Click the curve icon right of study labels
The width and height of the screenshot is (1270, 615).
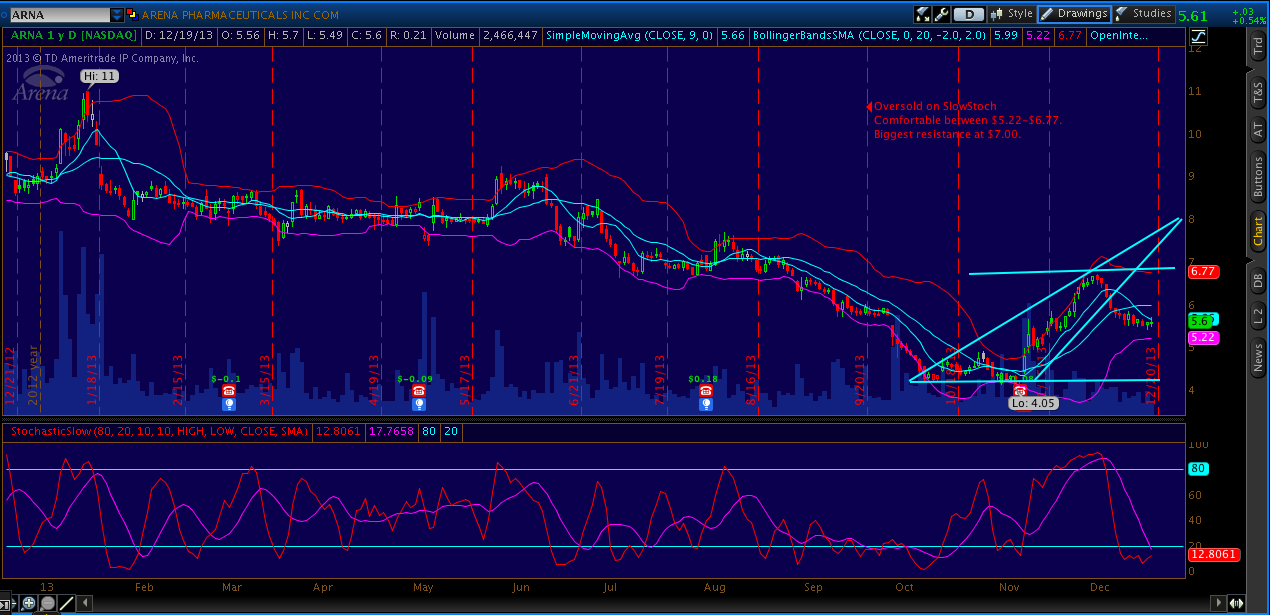[1199, 35]
